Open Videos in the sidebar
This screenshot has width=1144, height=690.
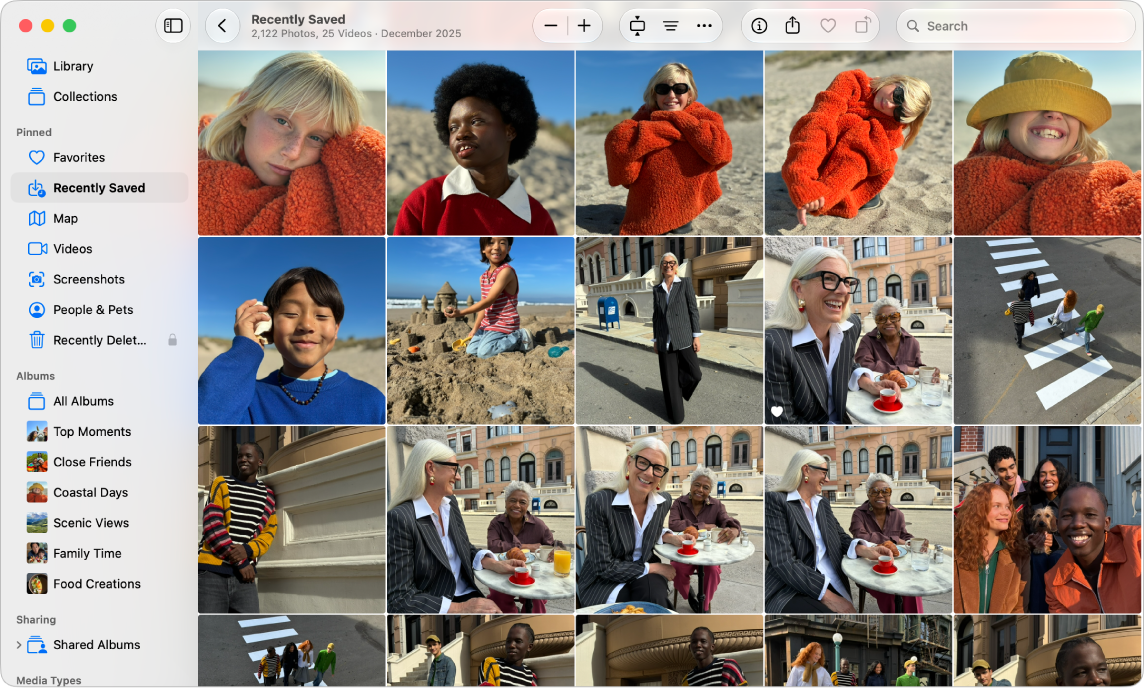99,249
